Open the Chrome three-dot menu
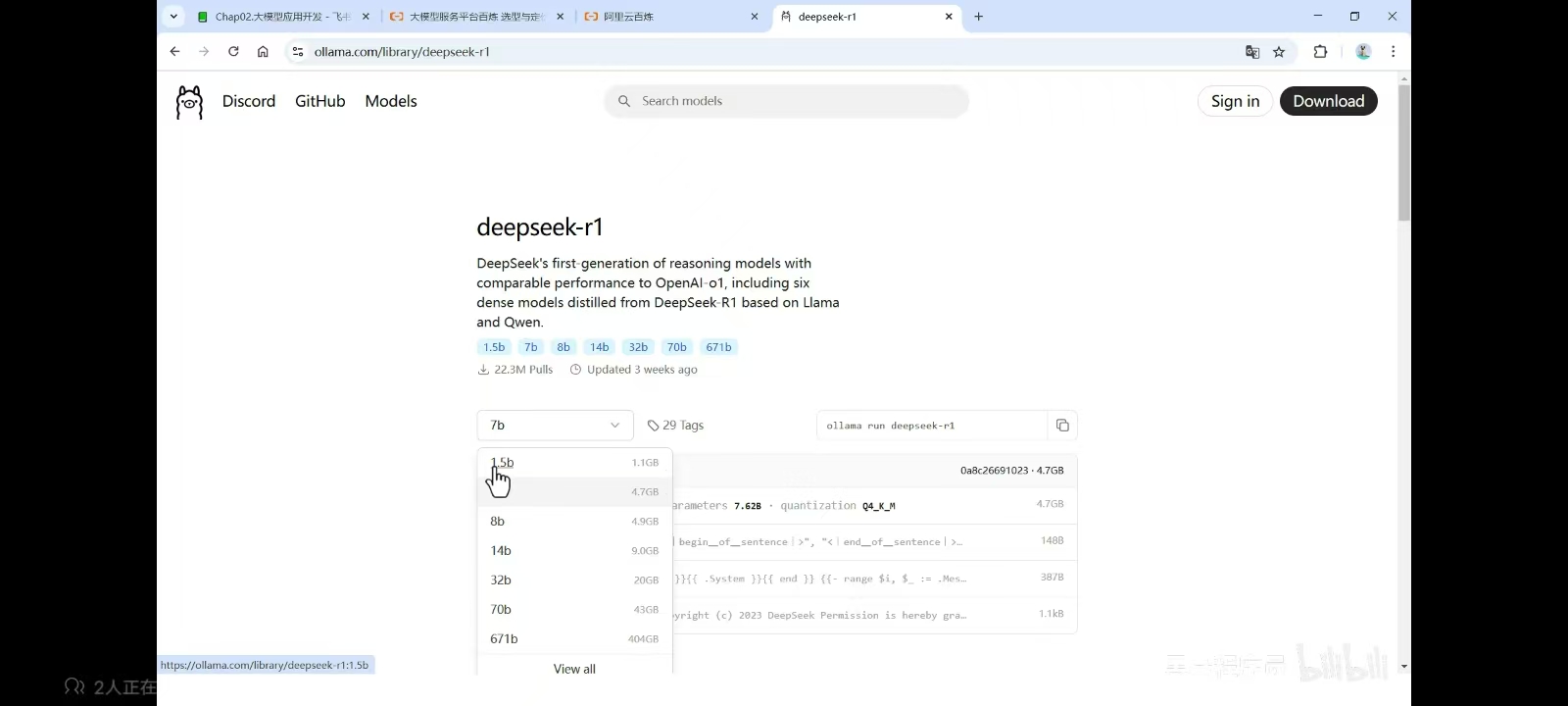This screenshot has height=706, width=1568. point(1393,52)
